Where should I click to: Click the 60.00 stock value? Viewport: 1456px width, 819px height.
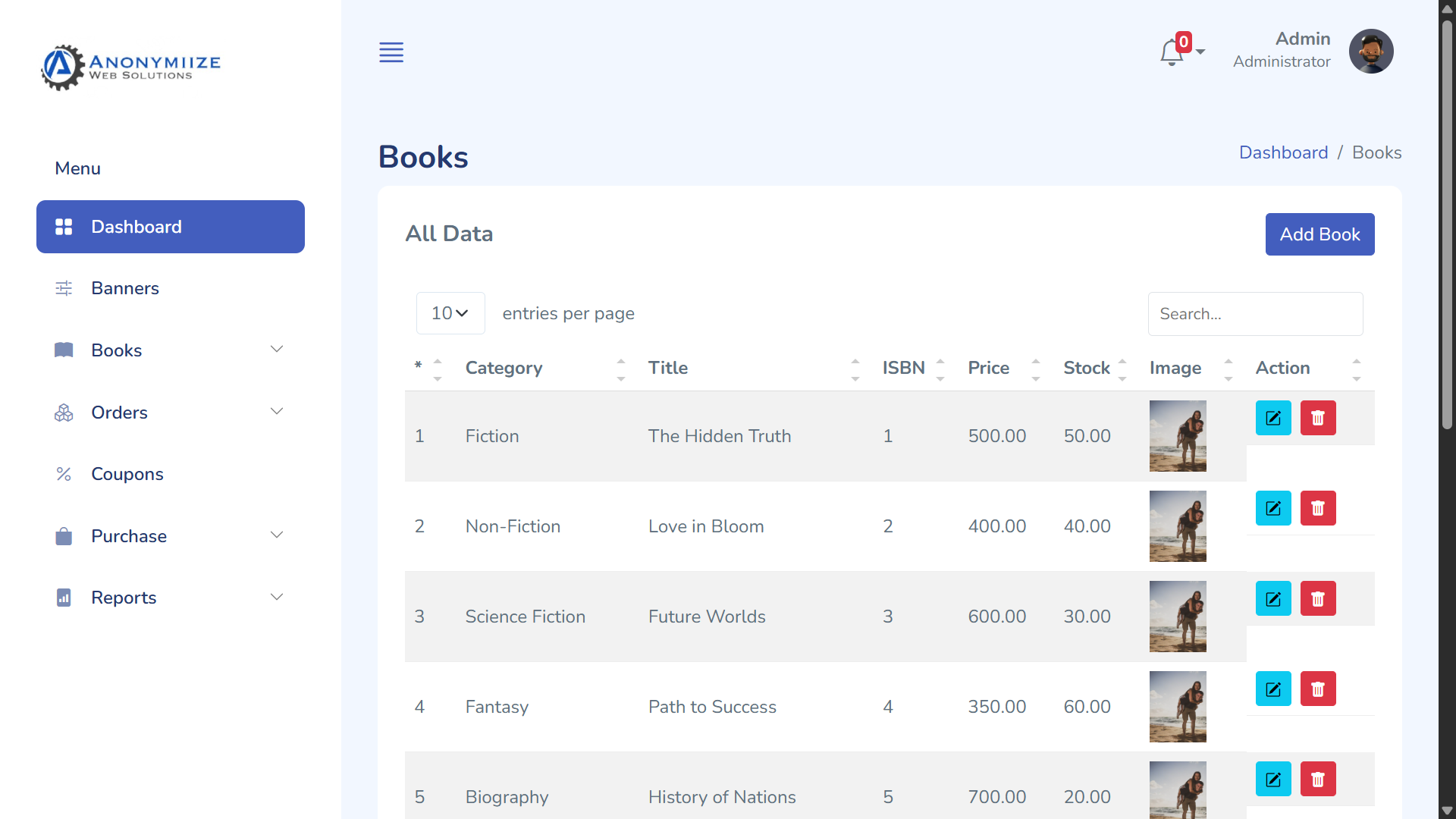coord(1087,707)
